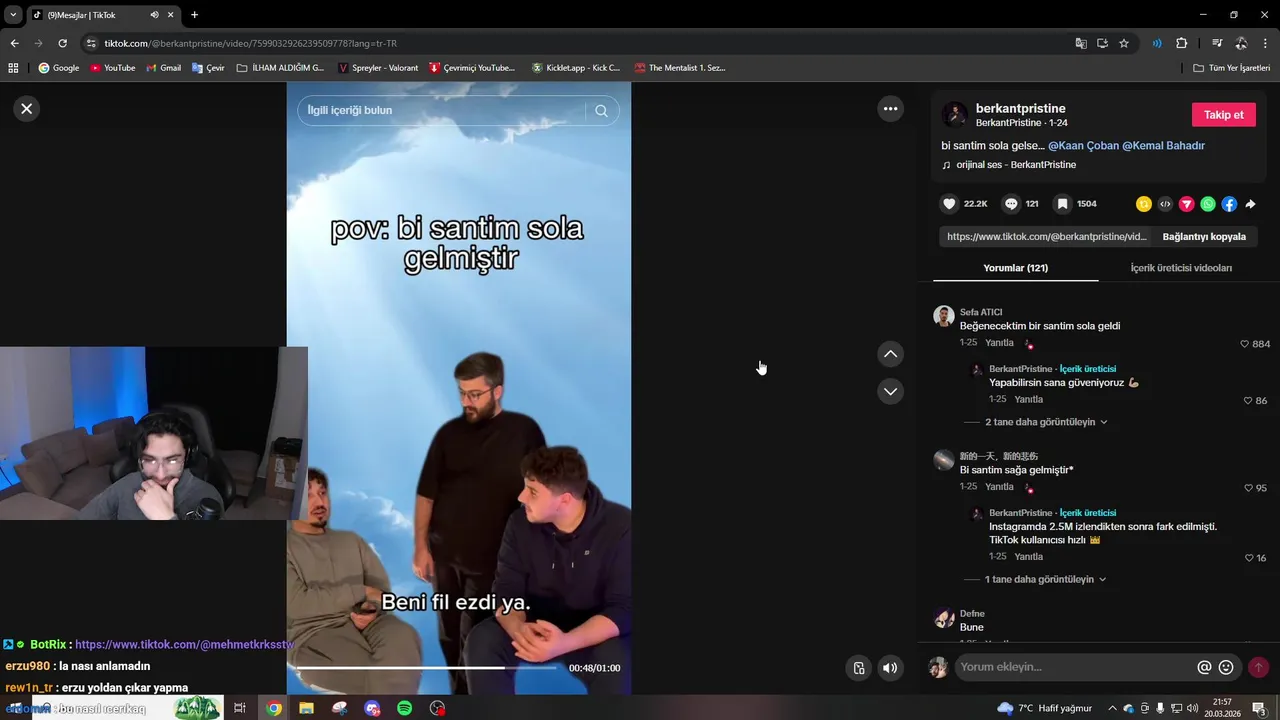1280x720 pixels.
Task: Reload the page in Chrome
Action: click(62, 43)
